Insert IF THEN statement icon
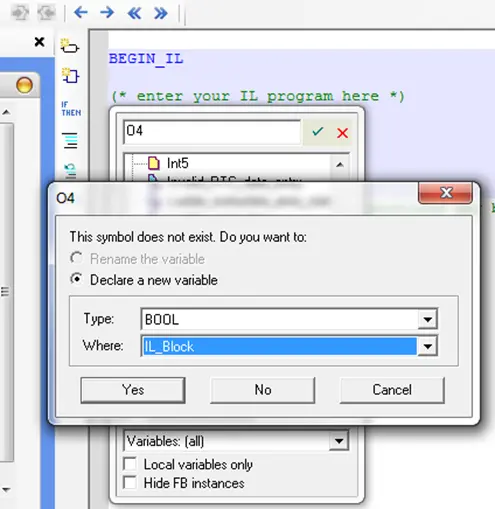Viewport: 495px width, 509px height. (71, 109)
